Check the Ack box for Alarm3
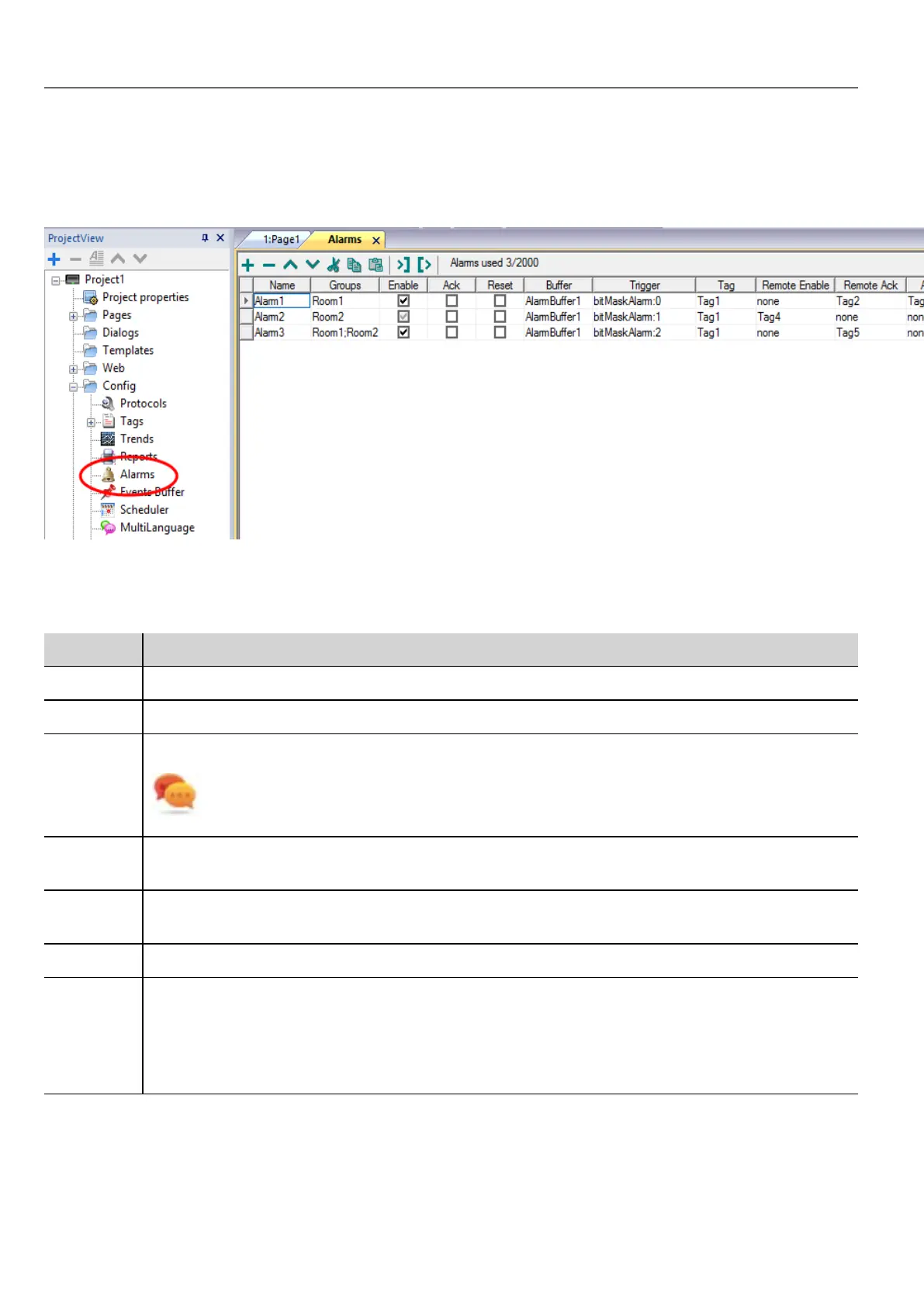 tap(452, 332)
